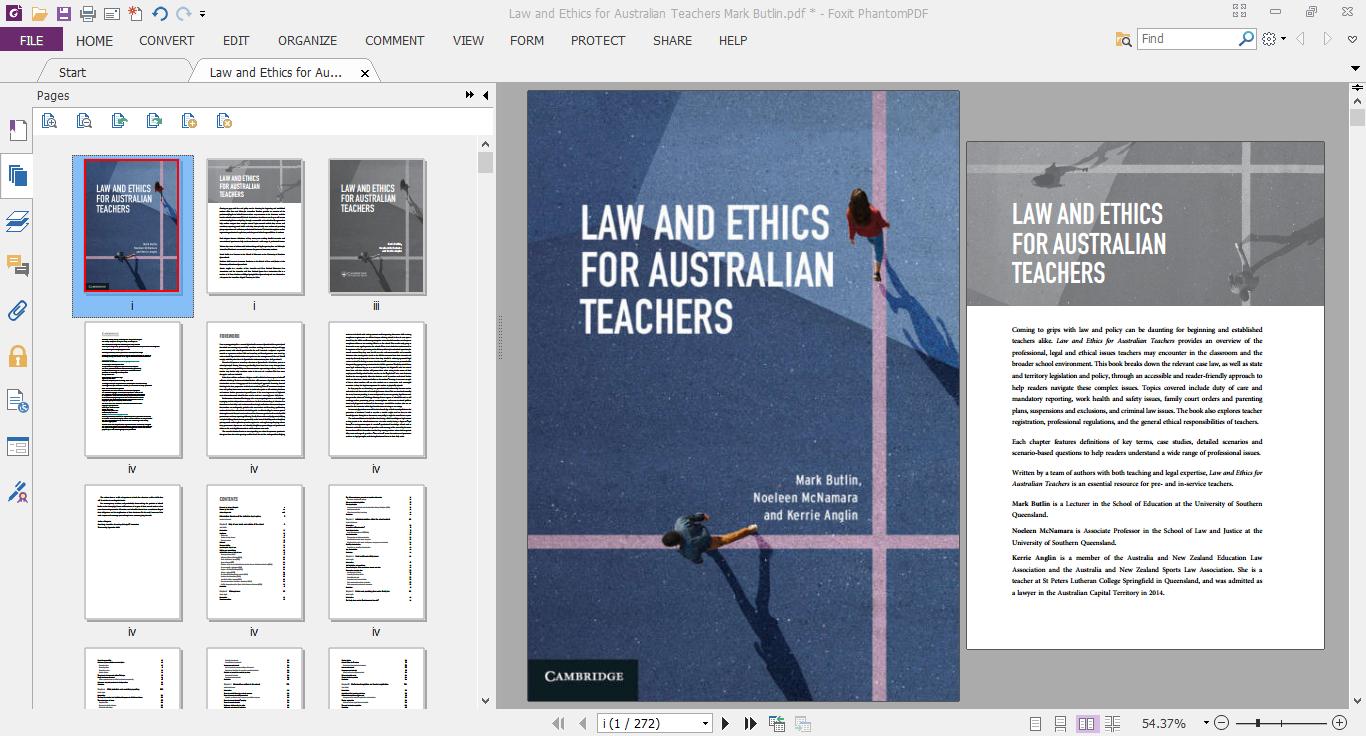Open the Attachments paperclip panel
This screenshot has width=1366, height=736.
pyautogui.click(x=17, y=311)
